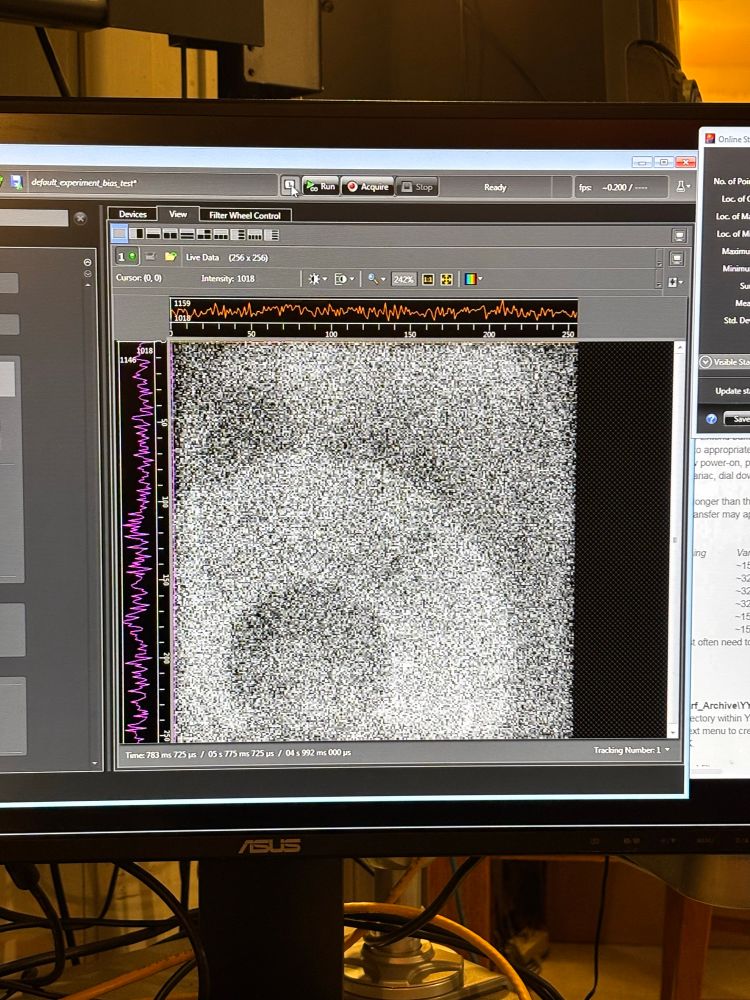Click the Live Data (256 x 256) label

pos(227,257)
